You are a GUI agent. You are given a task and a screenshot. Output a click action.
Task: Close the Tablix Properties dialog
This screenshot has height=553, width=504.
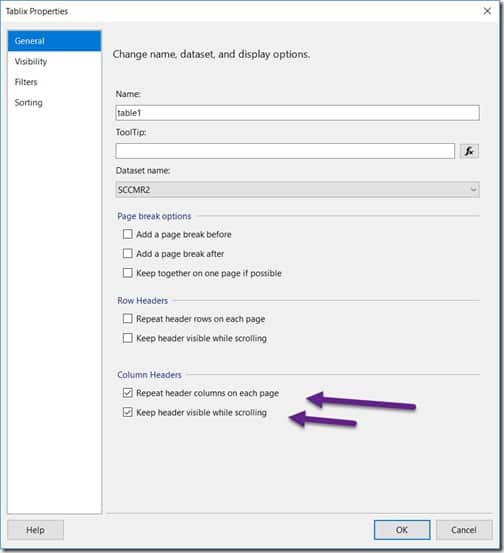[x=487, y=11]
